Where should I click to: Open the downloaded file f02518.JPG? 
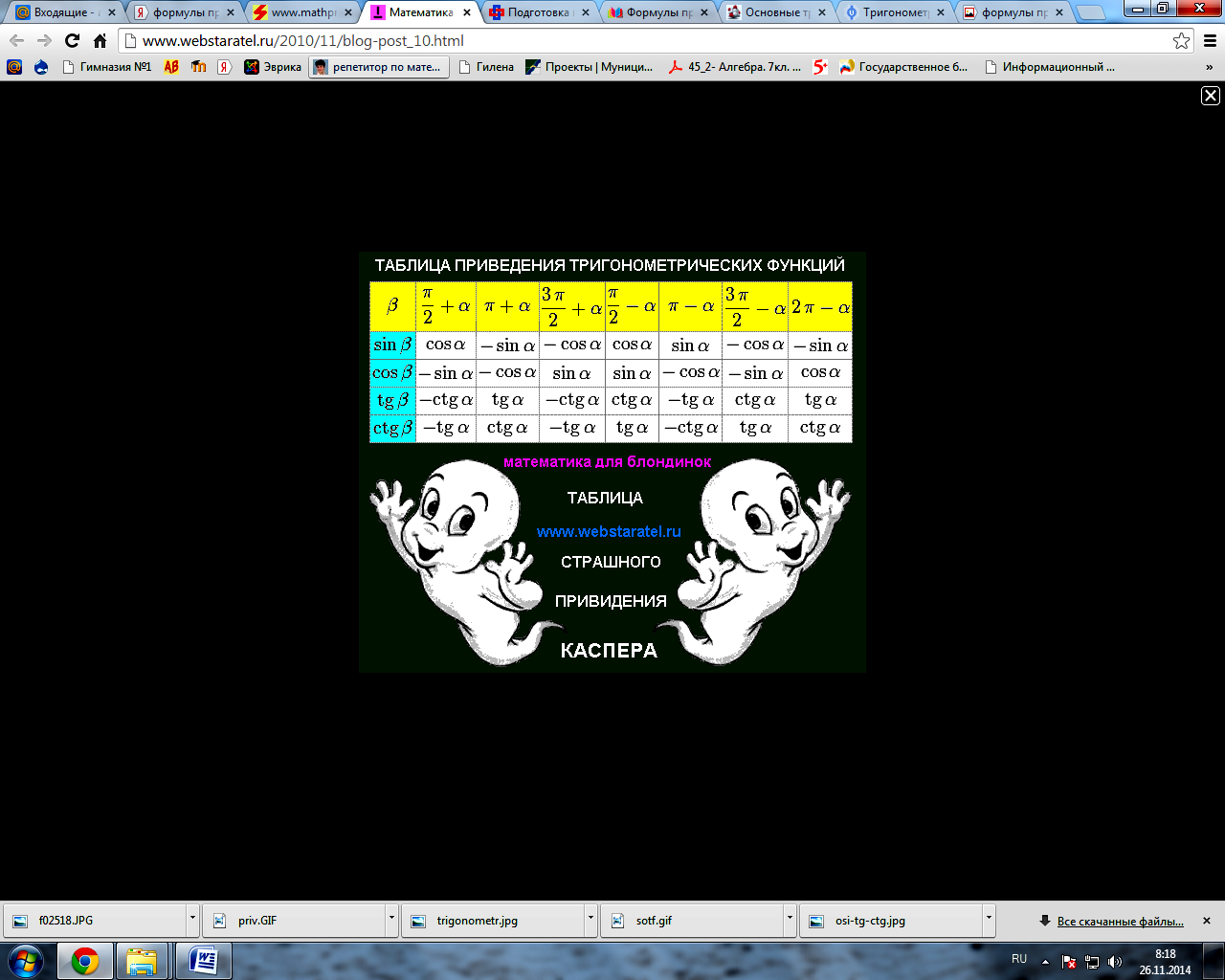96,921
